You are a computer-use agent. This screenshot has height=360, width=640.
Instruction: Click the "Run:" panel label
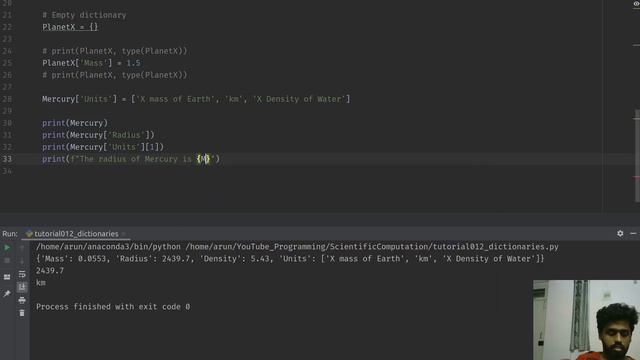click(x=10, y=234)
